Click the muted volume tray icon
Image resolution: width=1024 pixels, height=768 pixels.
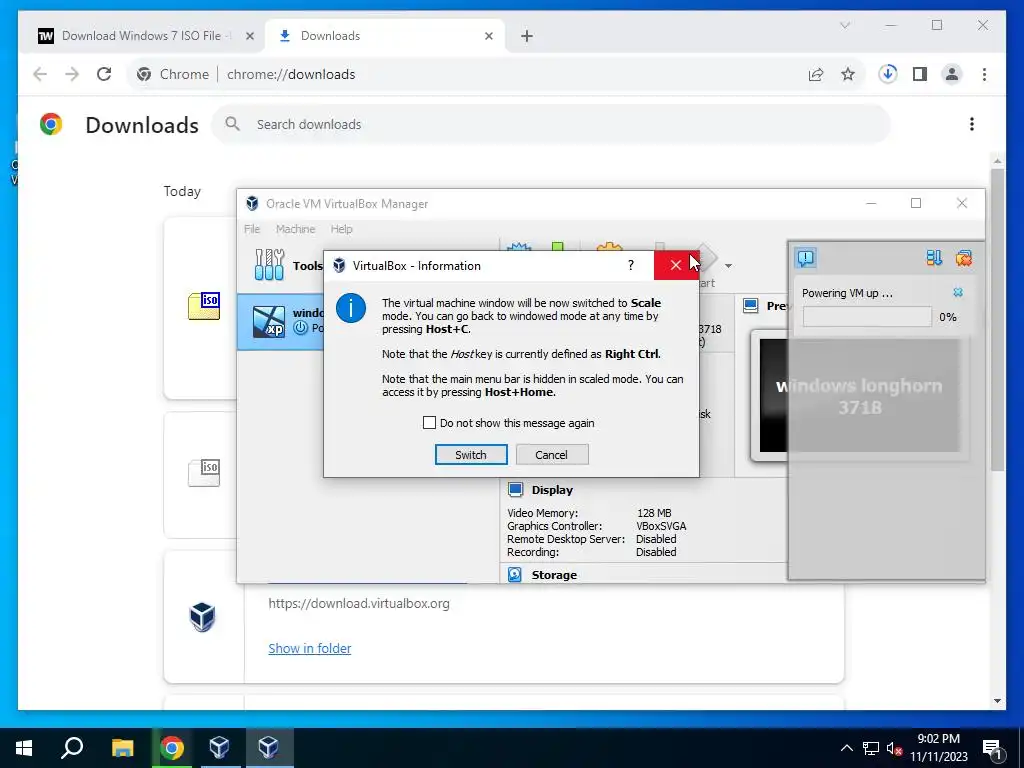894,748
